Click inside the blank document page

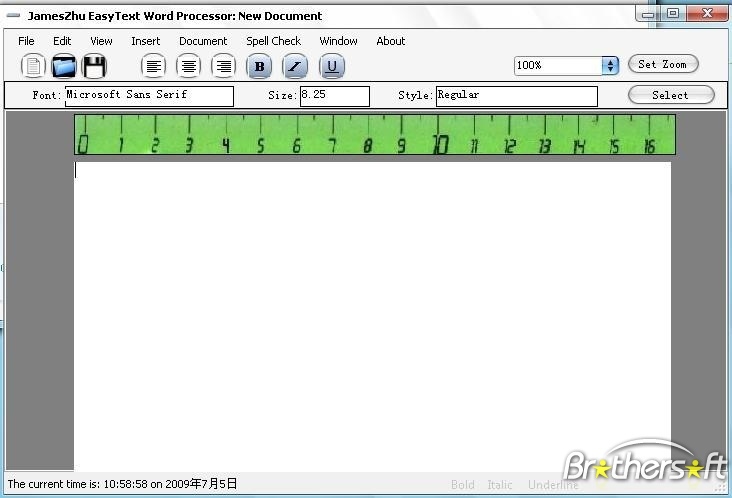point(372,316)
